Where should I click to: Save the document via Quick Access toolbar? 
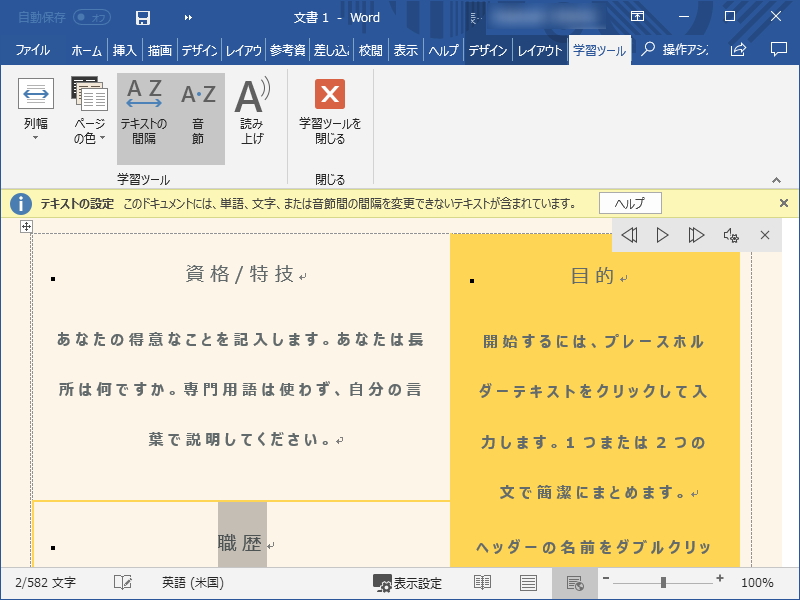tap(142, 17)
